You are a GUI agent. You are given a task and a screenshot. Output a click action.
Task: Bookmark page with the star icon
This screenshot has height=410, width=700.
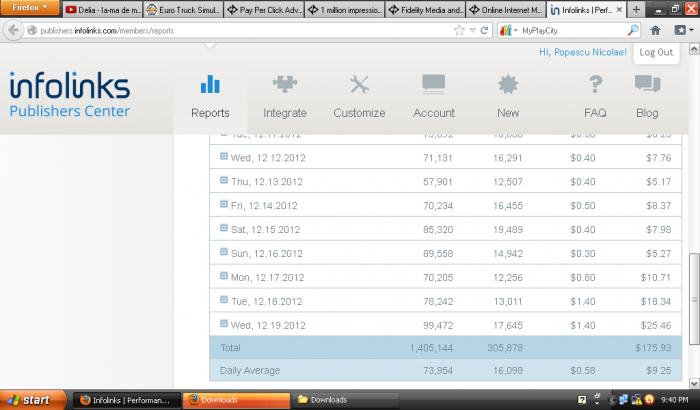[x=459, y=30]
